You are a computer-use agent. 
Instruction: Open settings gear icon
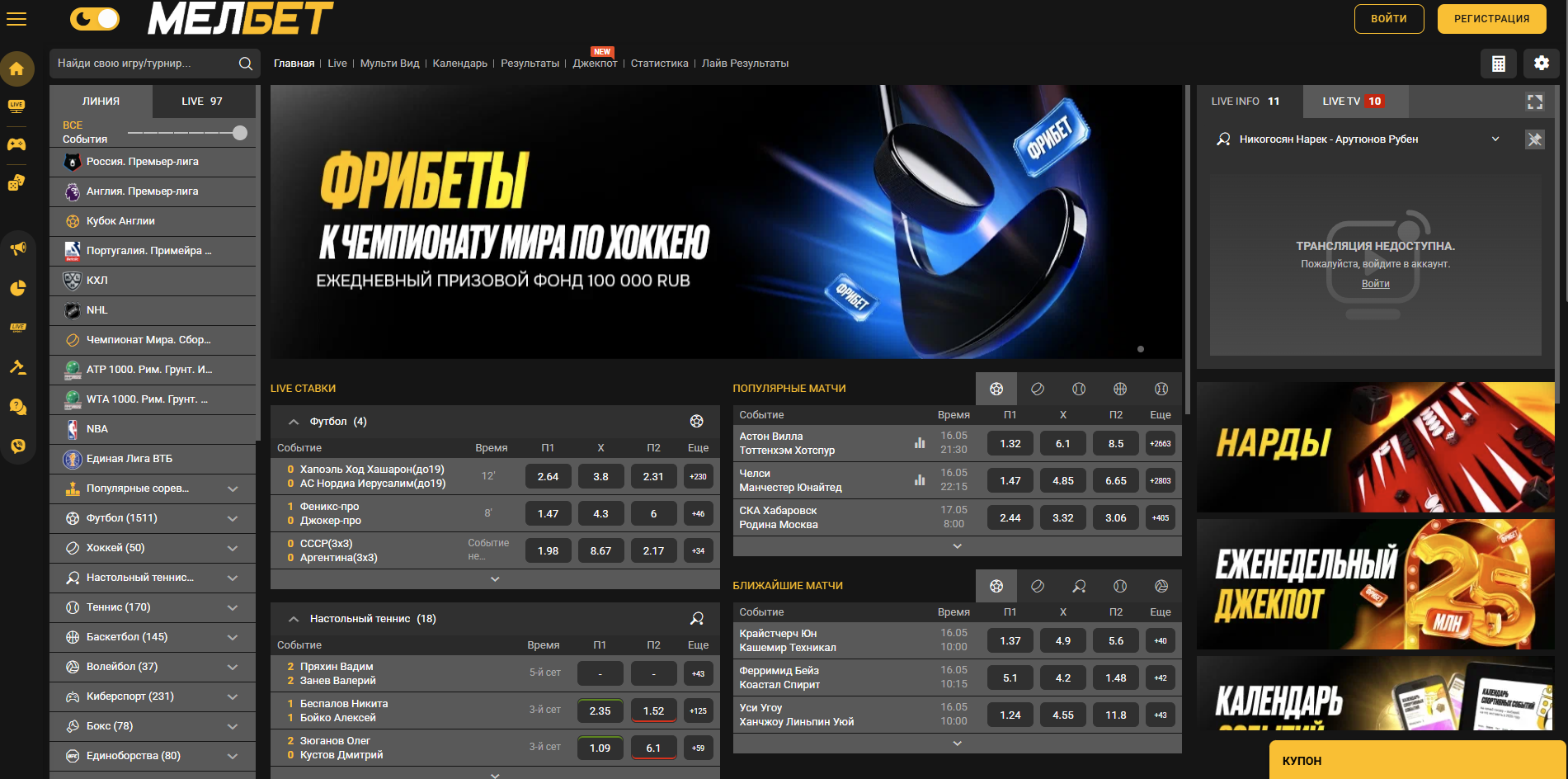1541,64
